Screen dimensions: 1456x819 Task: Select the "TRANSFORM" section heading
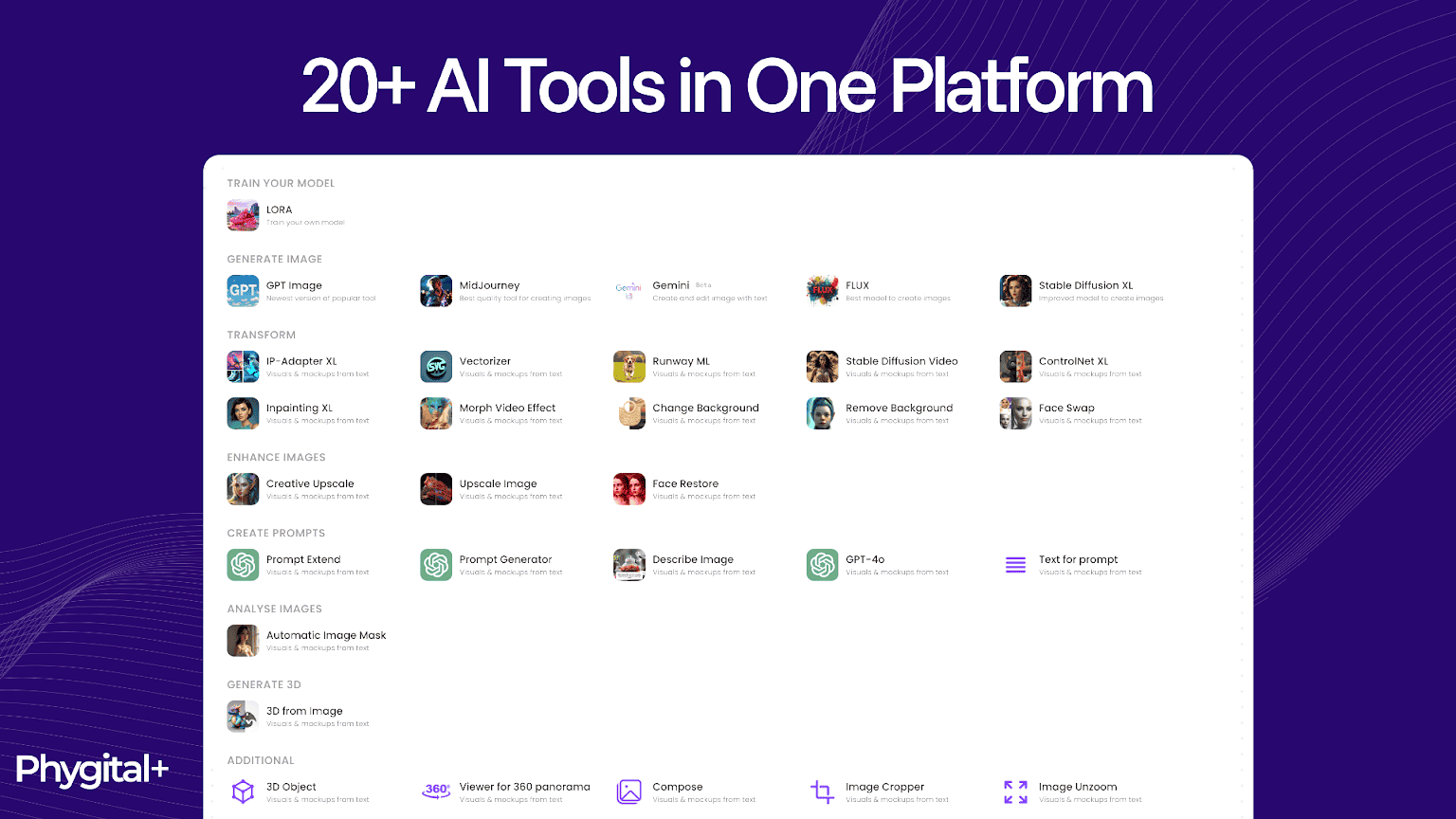coord(262,335)
